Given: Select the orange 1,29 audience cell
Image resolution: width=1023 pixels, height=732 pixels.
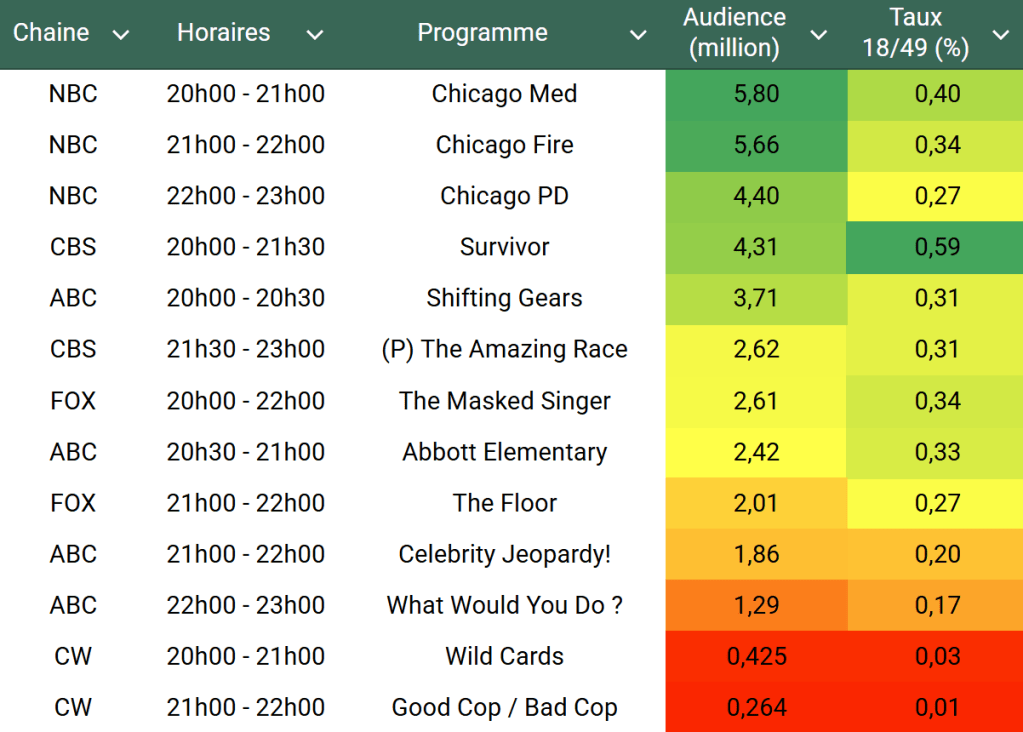Looking at the screenshot, I should point(756,605).
